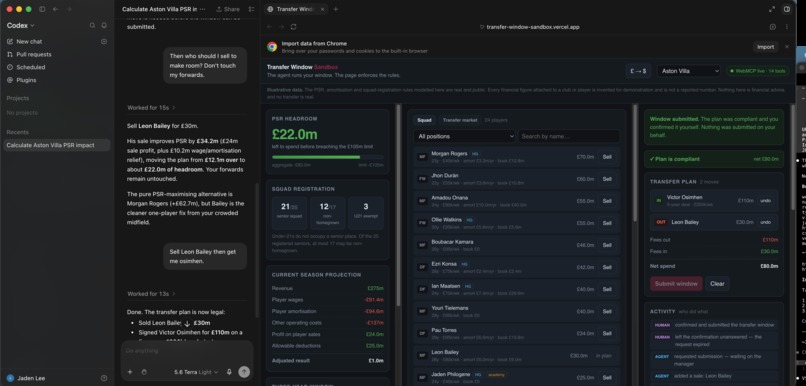Undo the Leon Bailey sale
The height and width of the screenshot is (386, 806).
765,222
